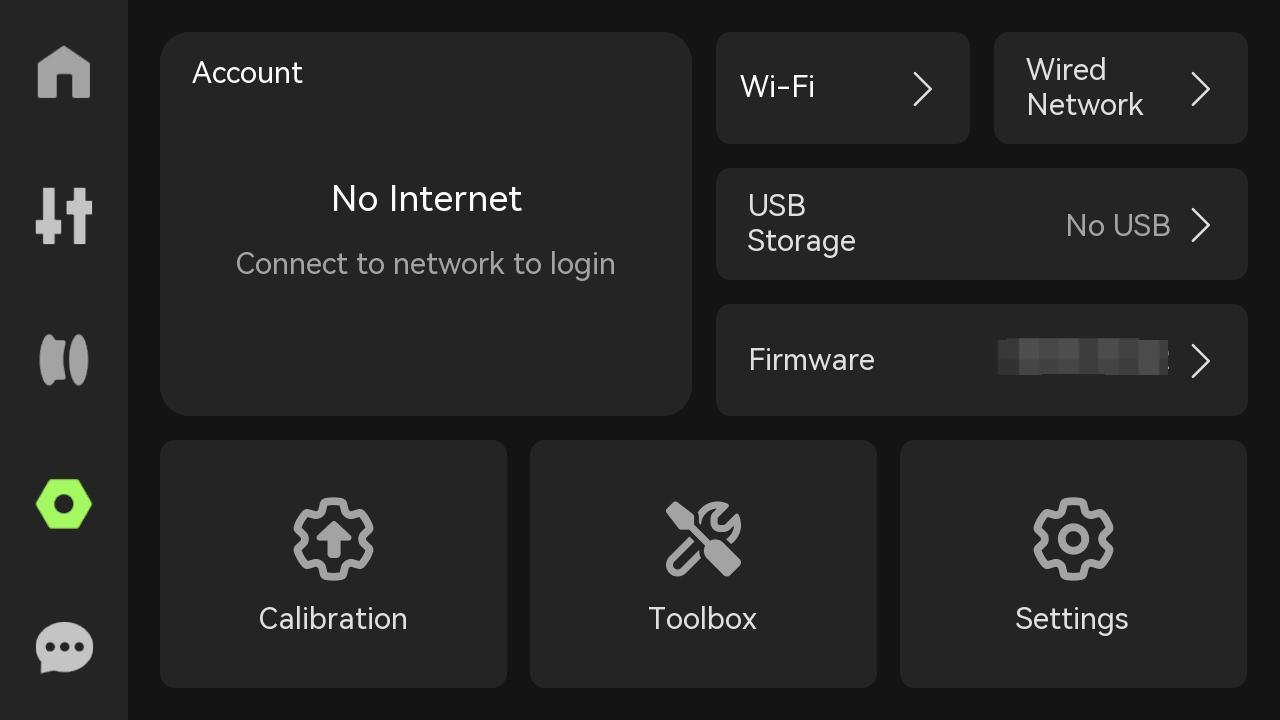
Task: Go to the Home screen icon
Action: pyautogui.click(x=64, y=72)
